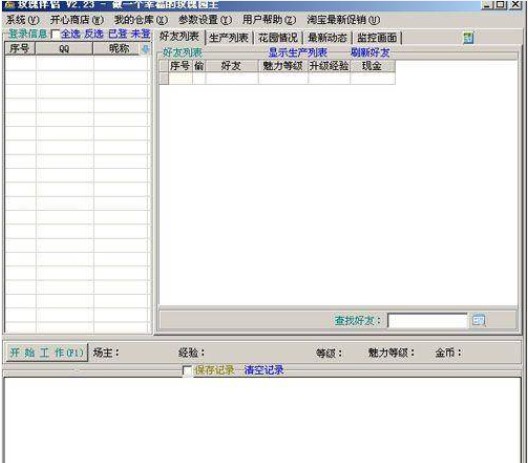529x463 pixels.
Task: Click the blue arrow icon beside 昵称 header
Action: [145, 49]
